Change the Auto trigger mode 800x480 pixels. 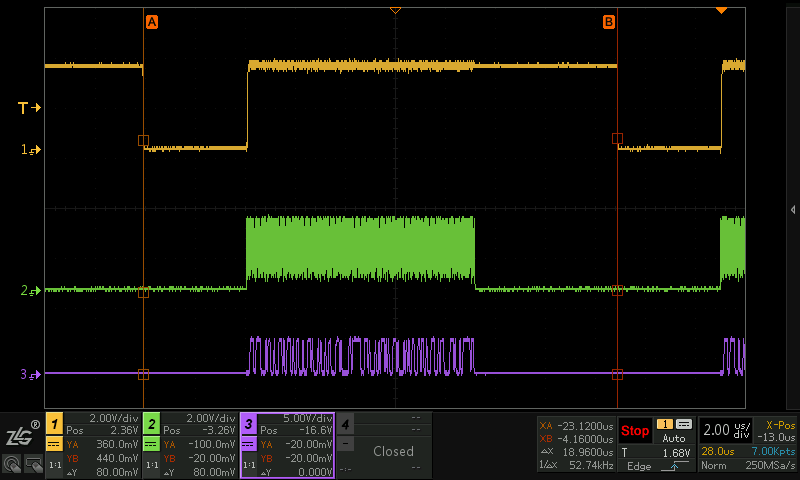tap(673, 438)
